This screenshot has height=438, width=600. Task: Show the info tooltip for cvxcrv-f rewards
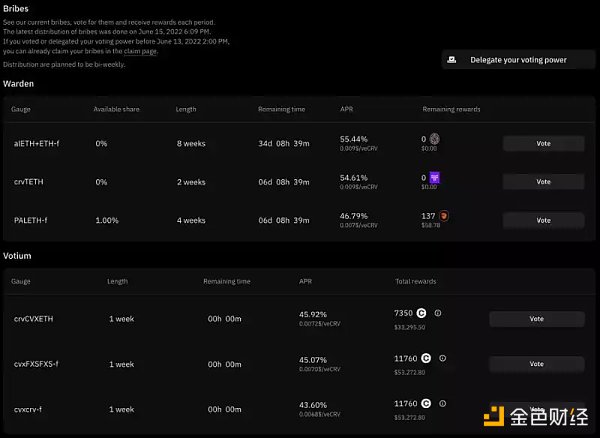coord(443,403)
